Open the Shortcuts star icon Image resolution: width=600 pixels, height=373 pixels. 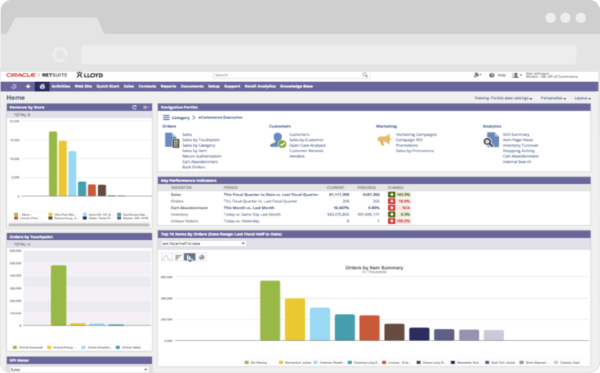(x=28, y=86)
